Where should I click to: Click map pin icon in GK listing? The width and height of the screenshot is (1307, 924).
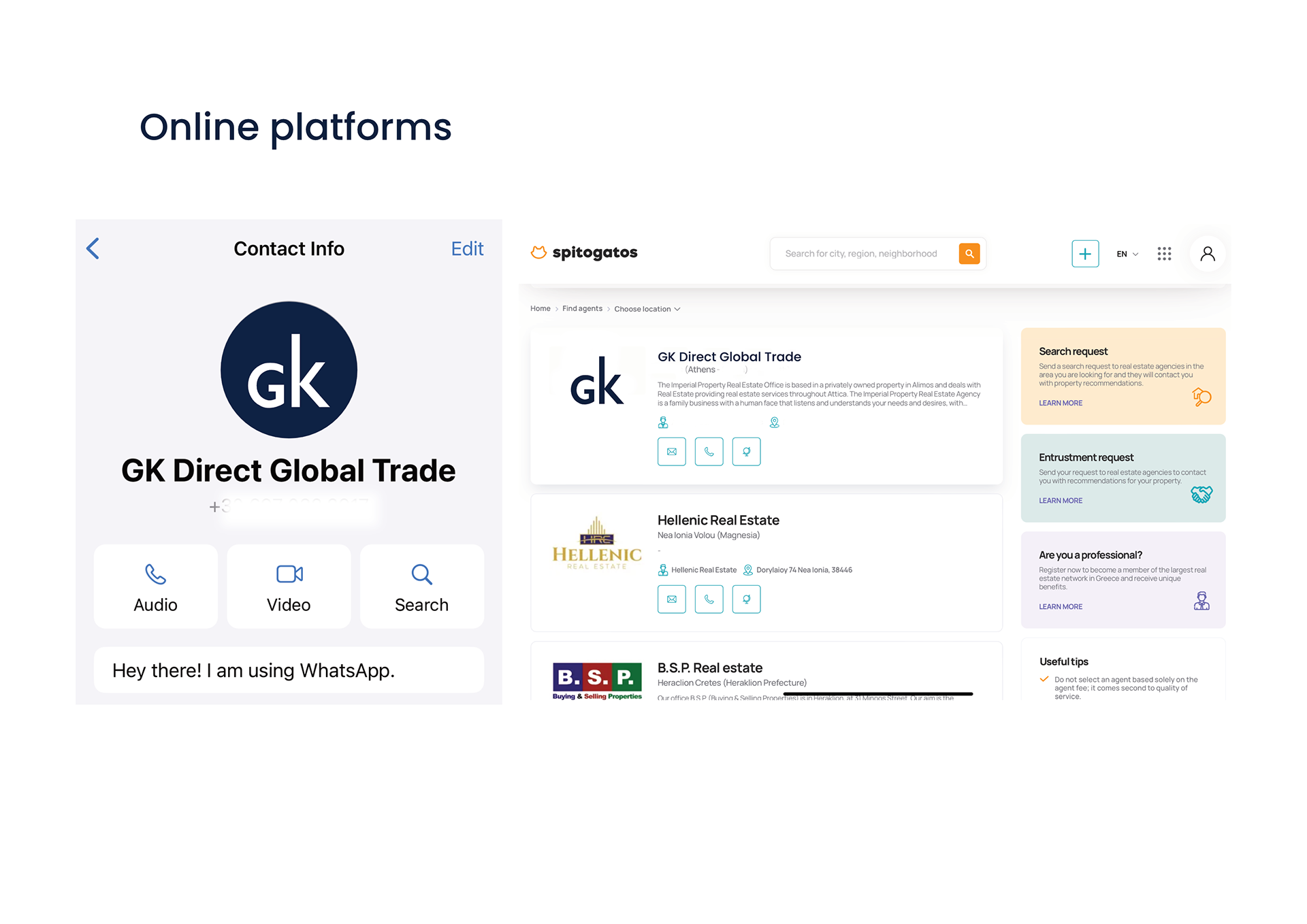tap(774, 423)
